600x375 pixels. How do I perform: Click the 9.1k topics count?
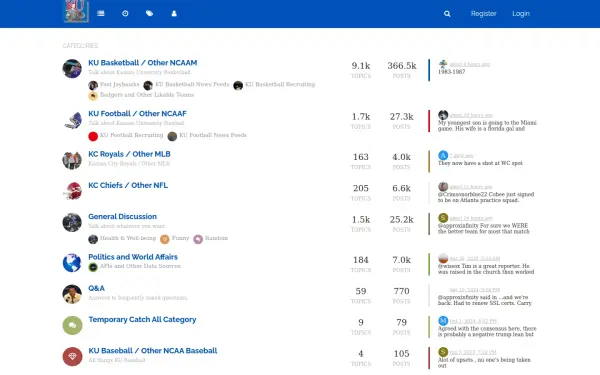361,66
